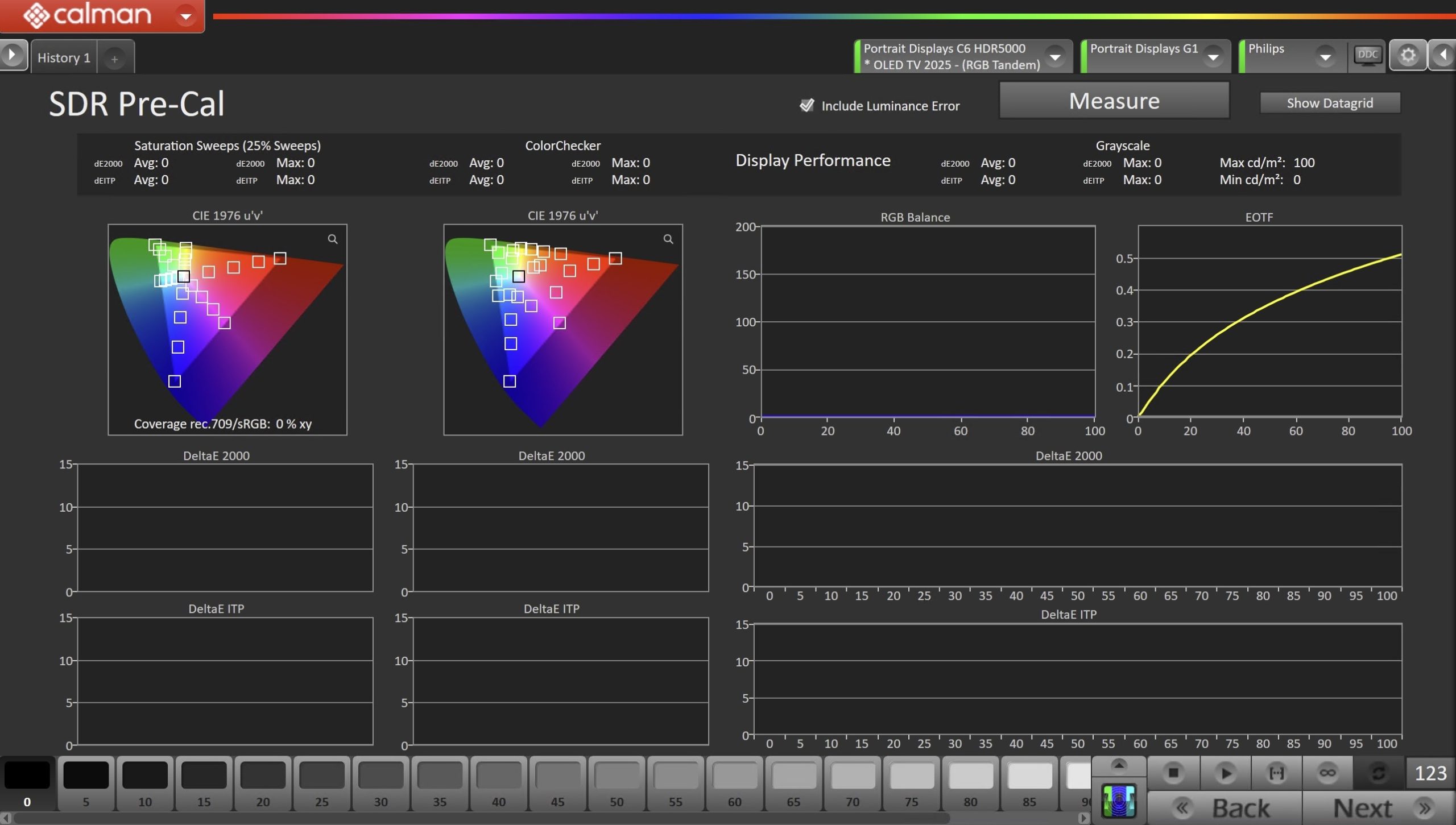Screen dimensions: 1456x825
Task: Expand the left panel play arrow
Action: pos(12,56)
